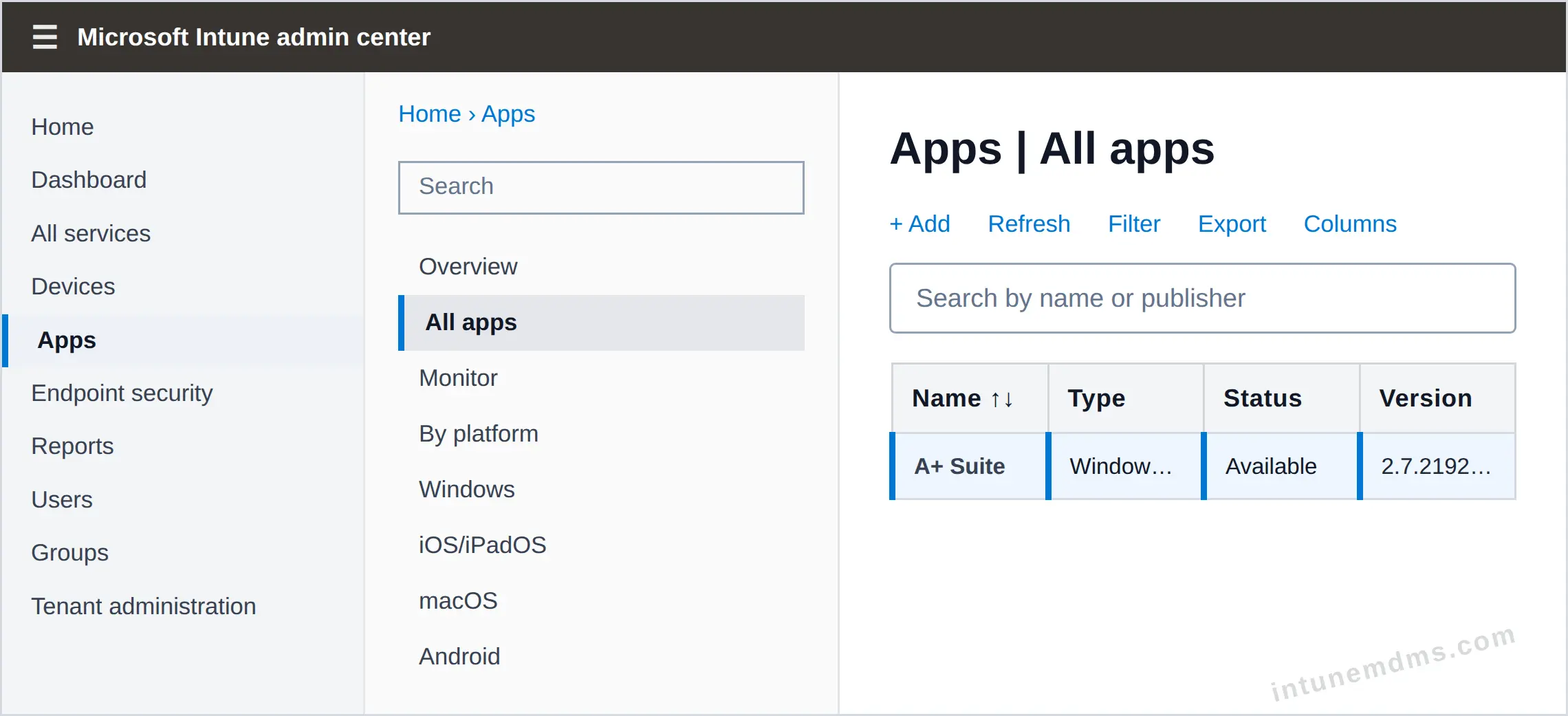Open the Overview page
The image size is (1568, 716).
(468, 266)
